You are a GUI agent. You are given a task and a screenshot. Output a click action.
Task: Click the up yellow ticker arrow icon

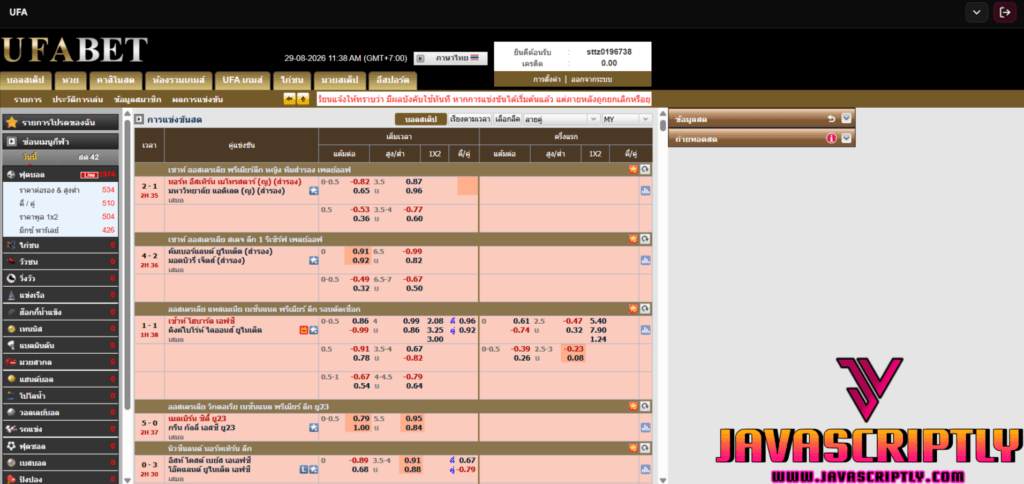click(303, 99)
